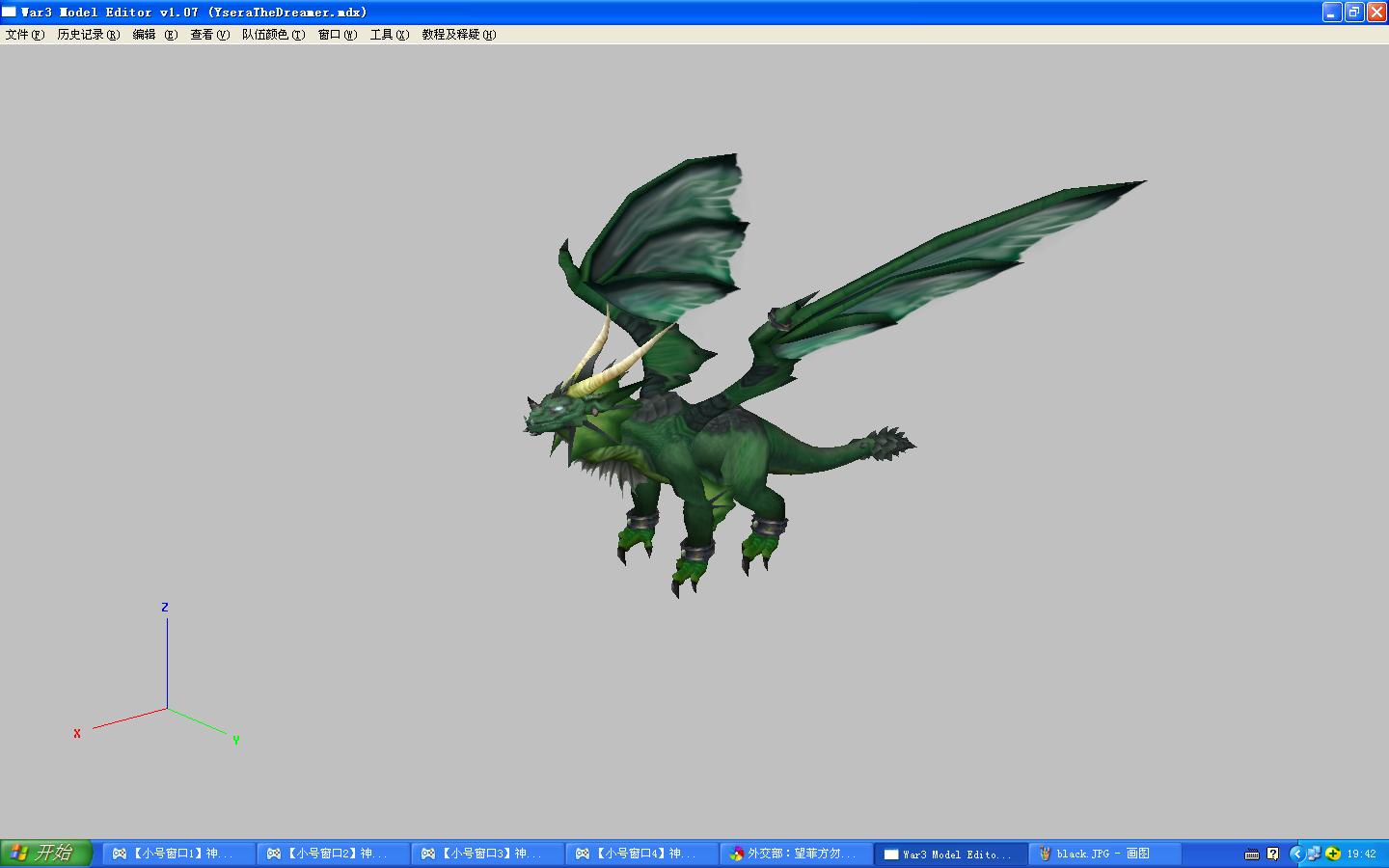Open the 队伍颜色(T) team color menu

tap(273, 35)
